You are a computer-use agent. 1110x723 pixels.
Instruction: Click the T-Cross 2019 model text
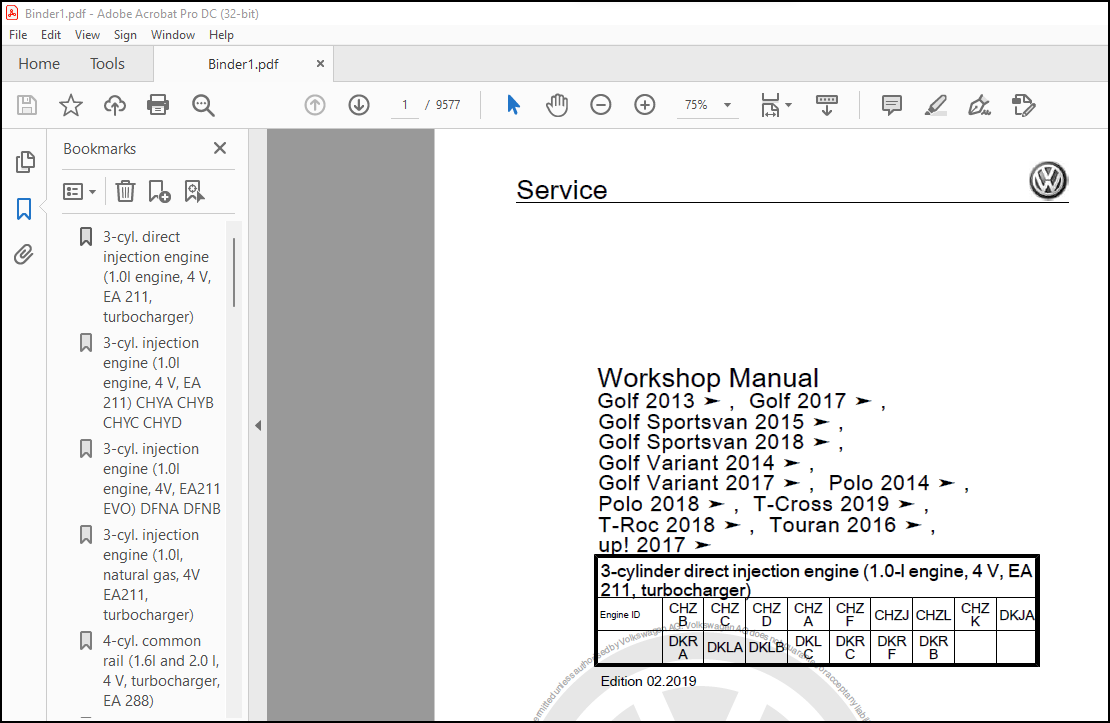pos(820,503)
